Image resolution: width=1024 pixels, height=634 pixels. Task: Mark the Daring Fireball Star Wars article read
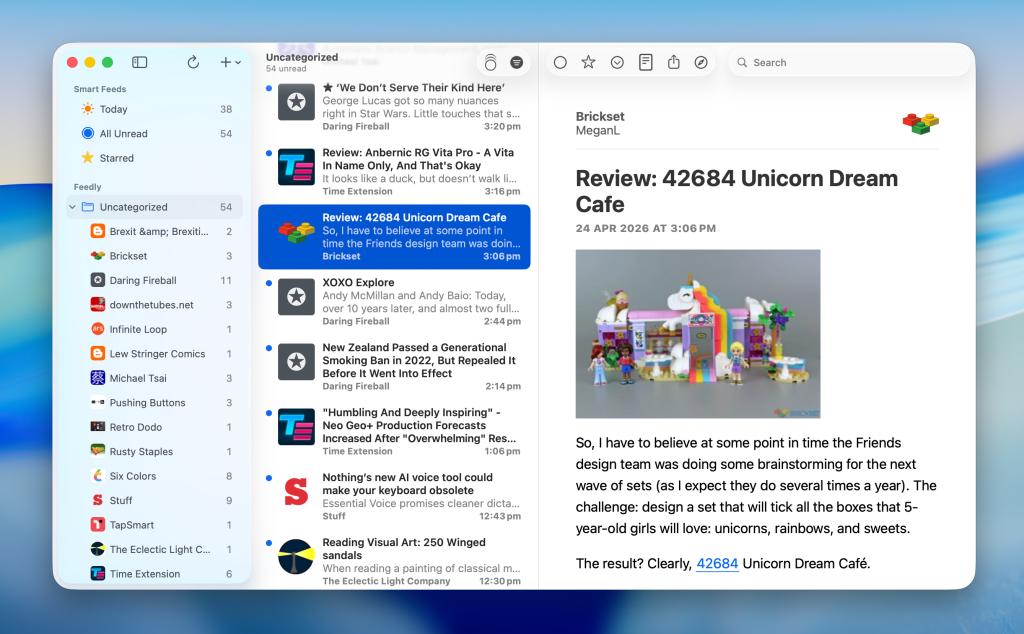point(266,88)
